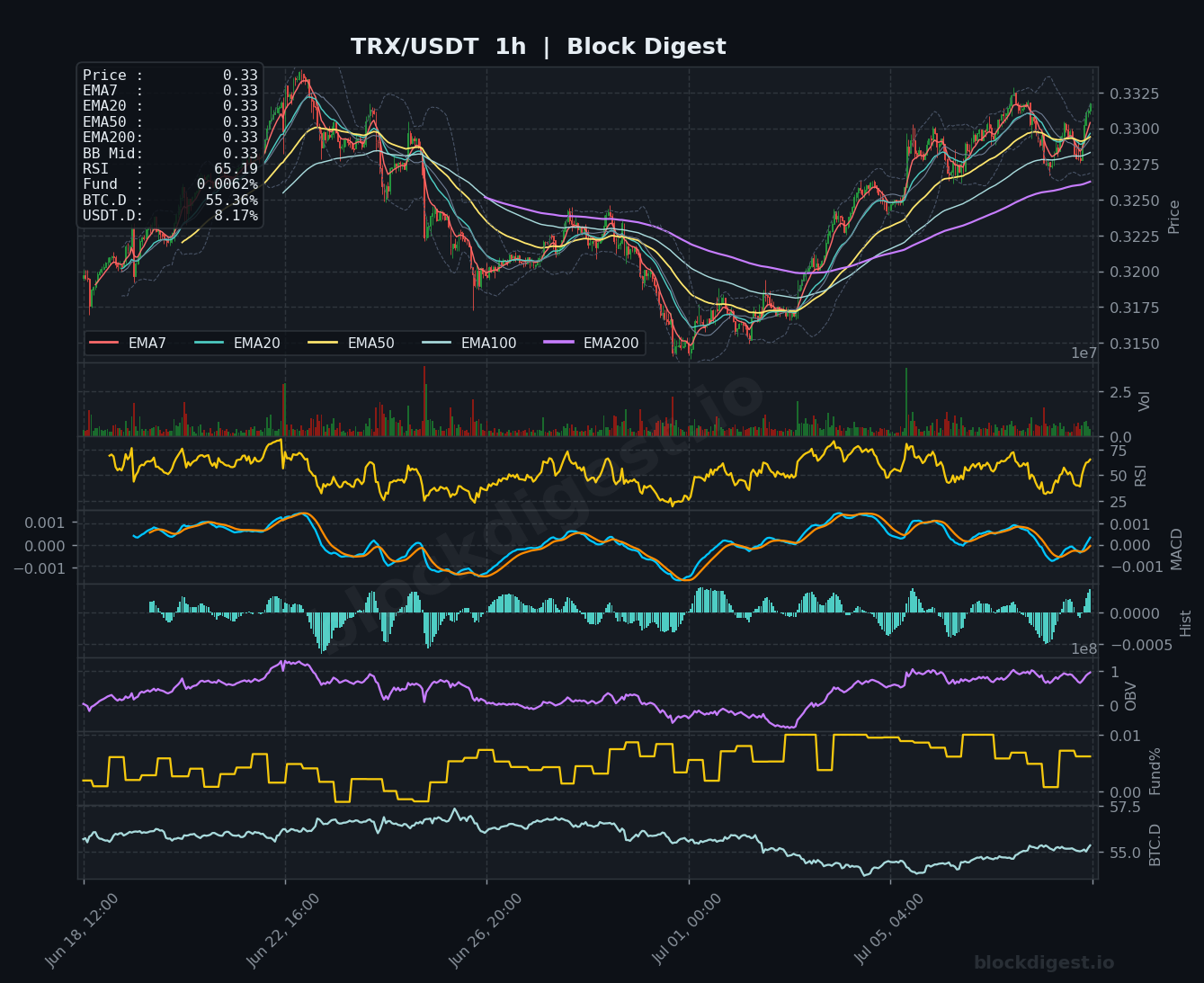Click the blockdigest.io footer text
Screen dimensions: 1204x983
1044,963
